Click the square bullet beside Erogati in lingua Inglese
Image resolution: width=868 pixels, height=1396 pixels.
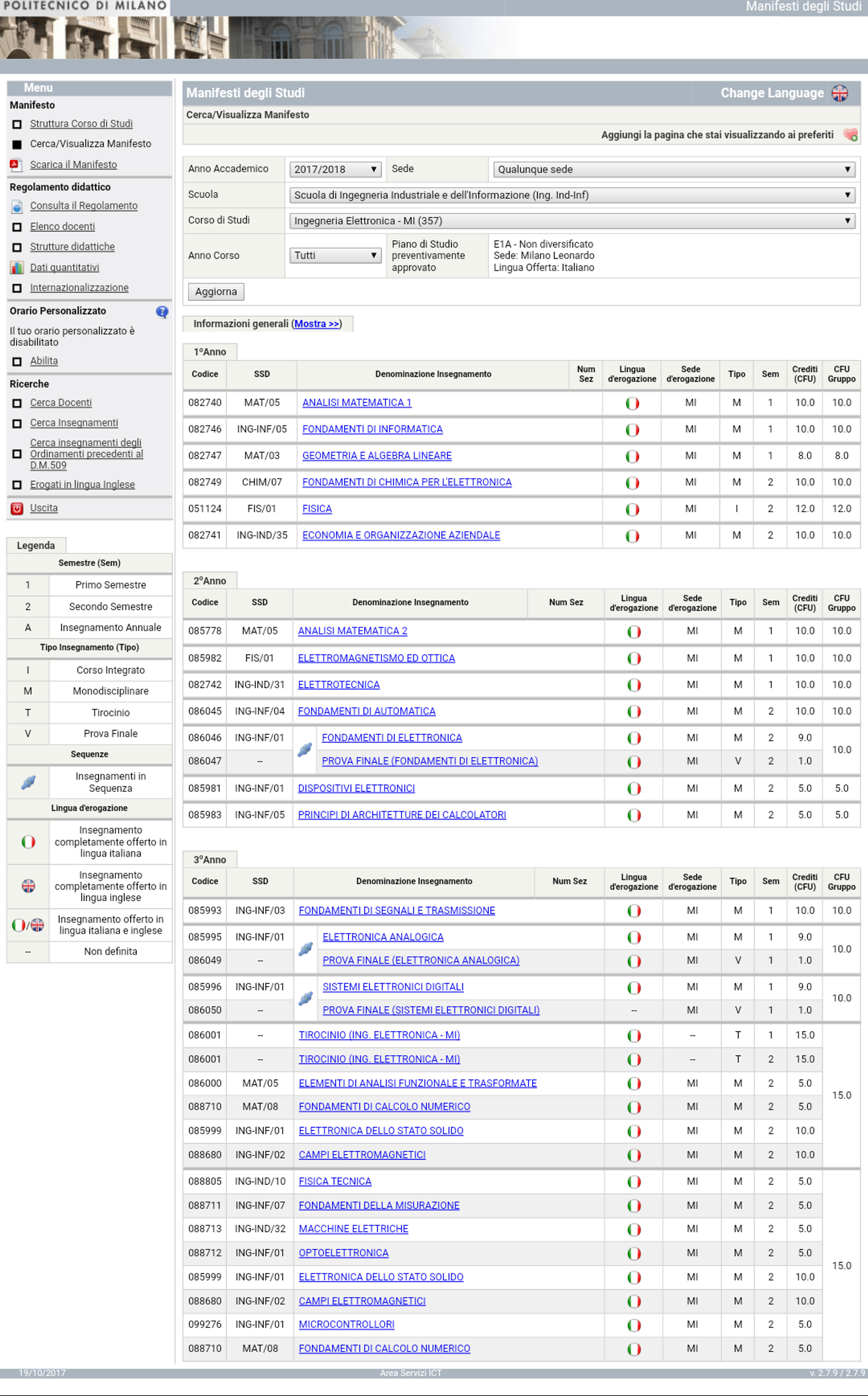pyautogui.click(x=17, y=485)
